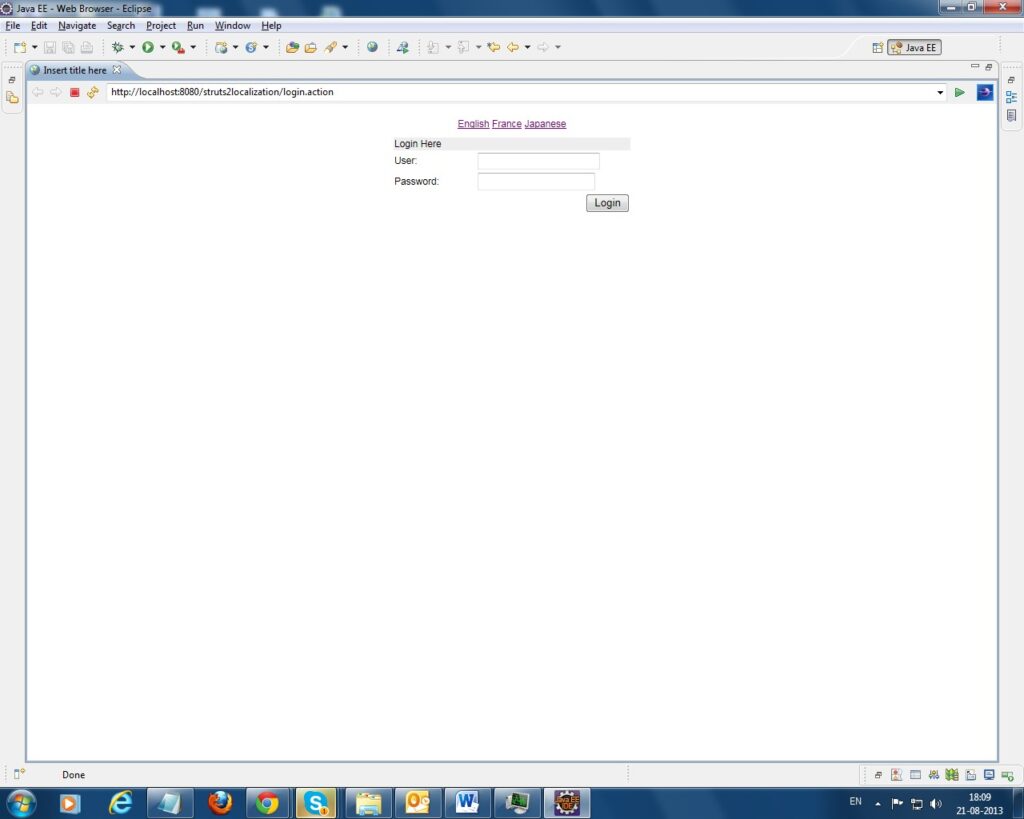1024x819 pixels.
Task: Switch language via the Japanese link
Action: pyautogui.click(x=545, y=124)
